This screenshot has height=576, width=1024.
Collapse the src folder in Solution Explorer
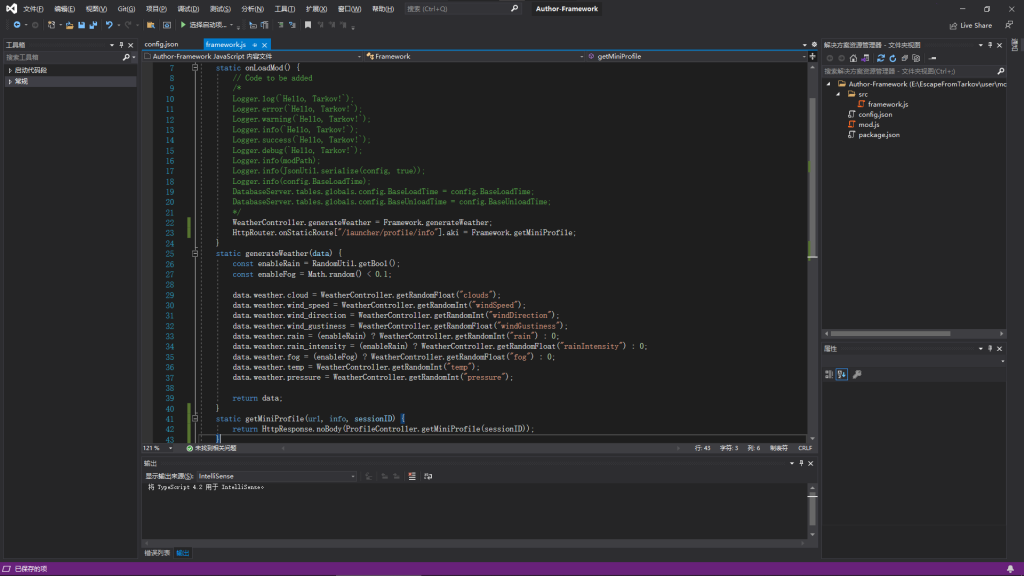coord(839,94)
